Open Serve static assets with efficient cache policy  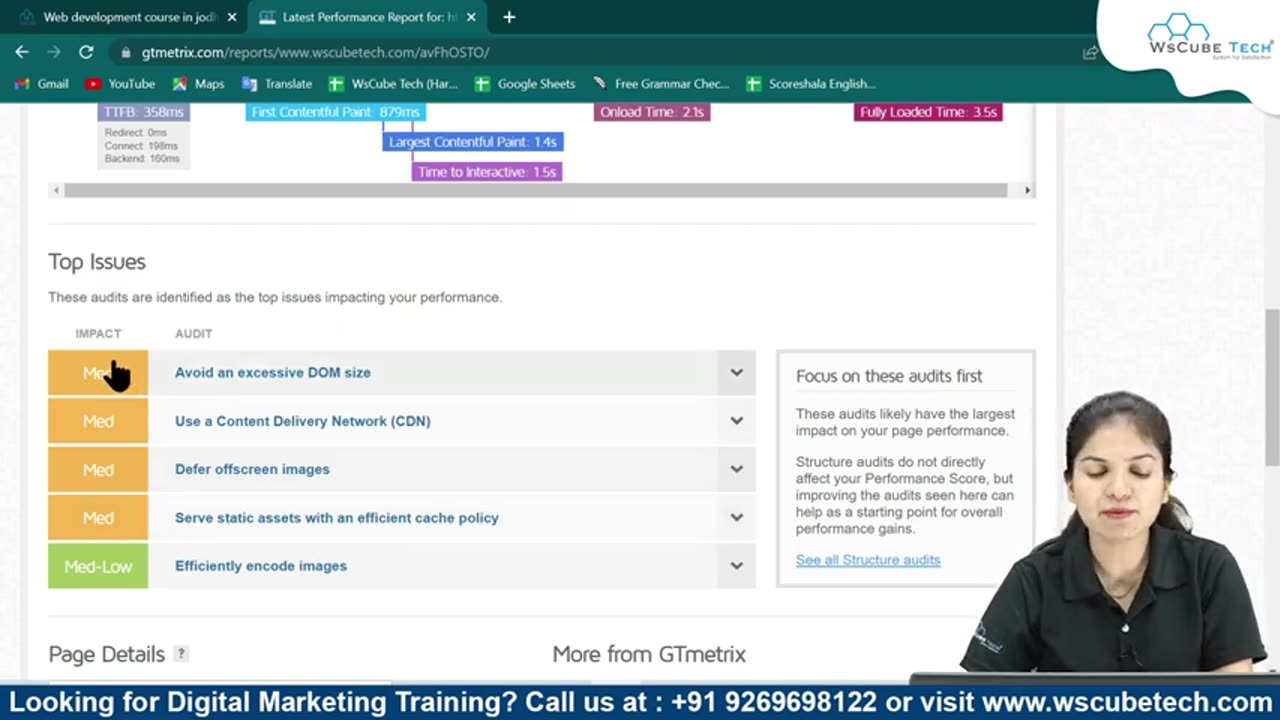tap(336, 518)
